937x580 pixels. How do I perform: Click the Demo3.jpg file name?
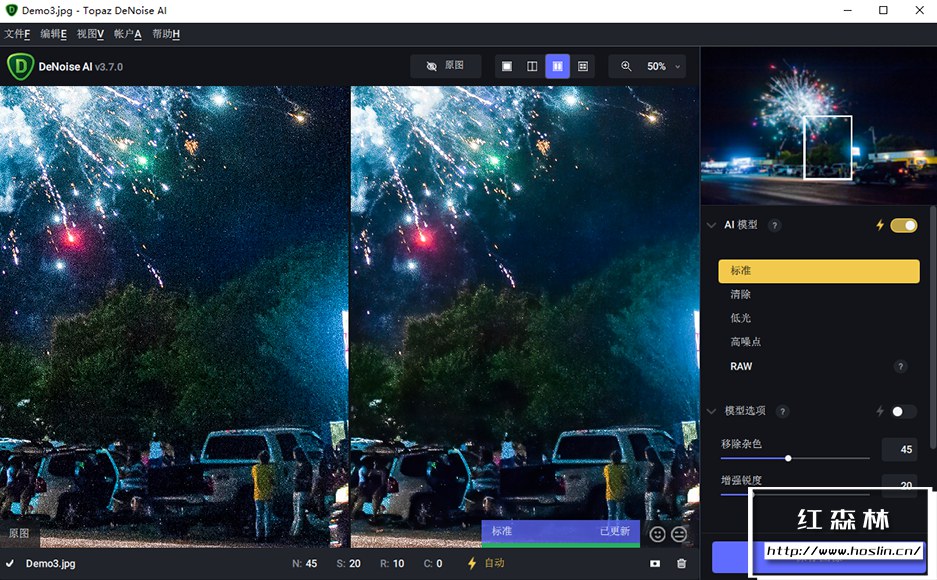pyautogui.click(x=50, y=563)
